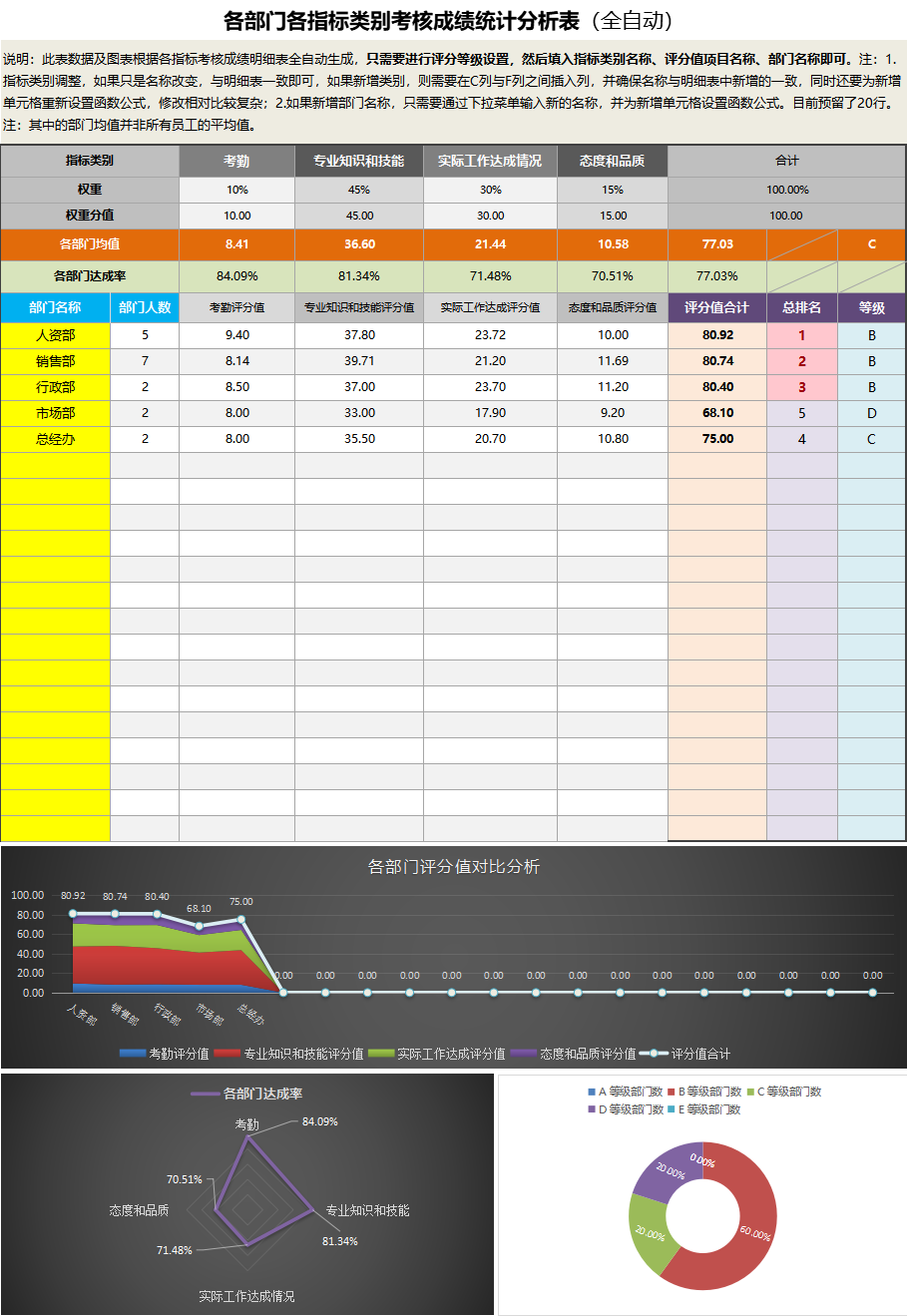Click 销售部 knowledge score 39.71
This screenshot has width=907, height=1316.
(x=359, y=361)
